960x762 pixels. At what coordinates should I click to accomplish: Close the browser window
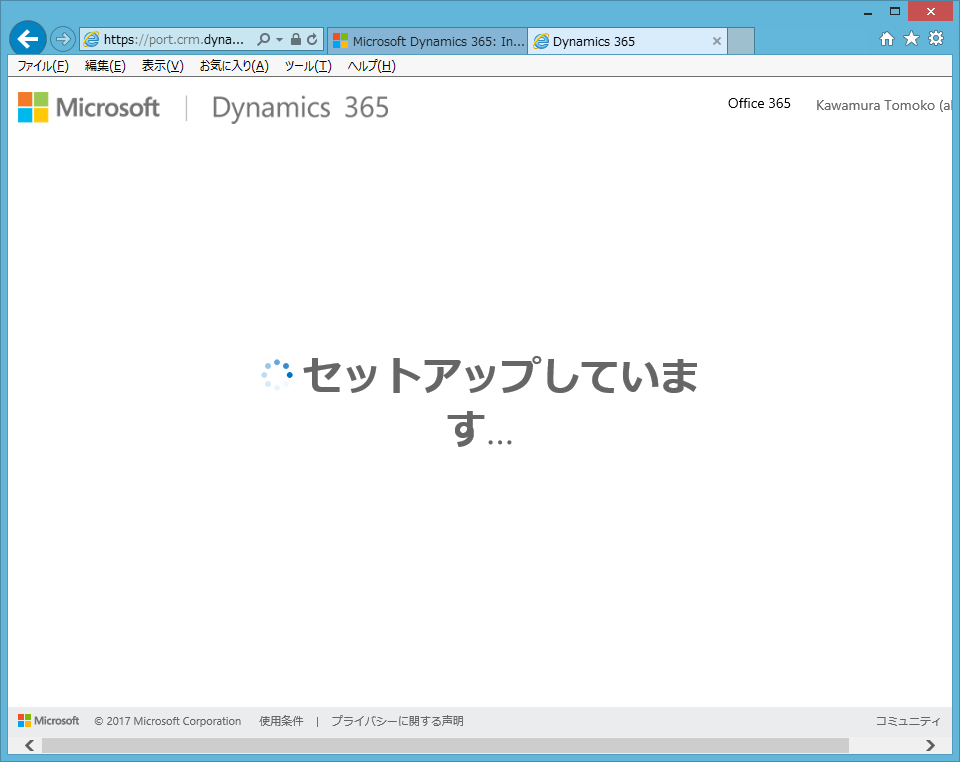coord(931,12)
